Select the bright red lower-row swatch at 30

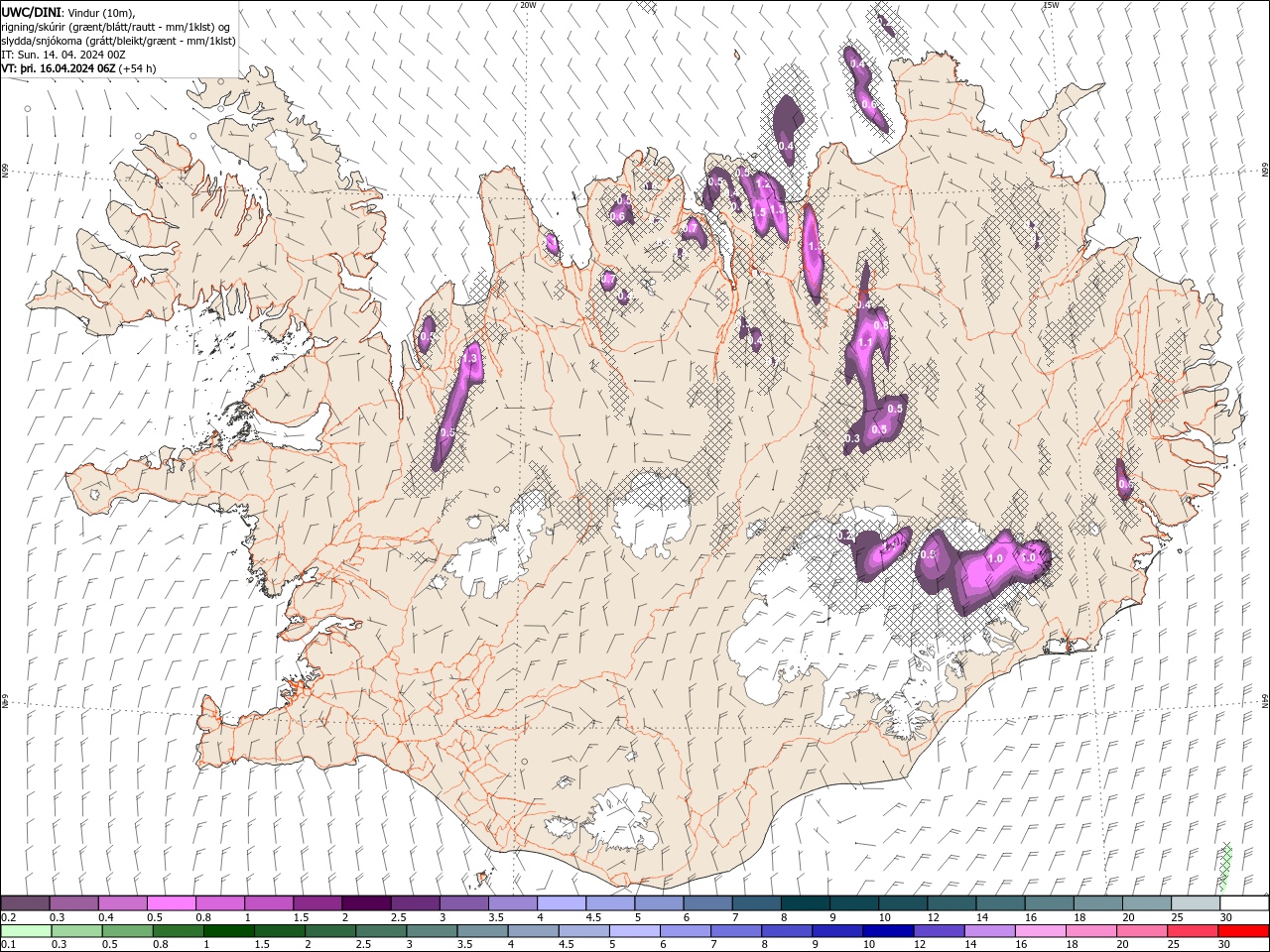coord(1243,931)
